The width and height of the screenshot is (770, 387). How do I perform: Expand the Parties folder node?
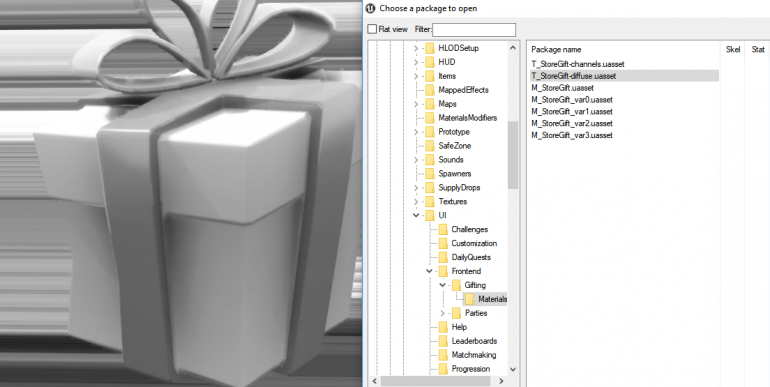[x=442, y=313]
